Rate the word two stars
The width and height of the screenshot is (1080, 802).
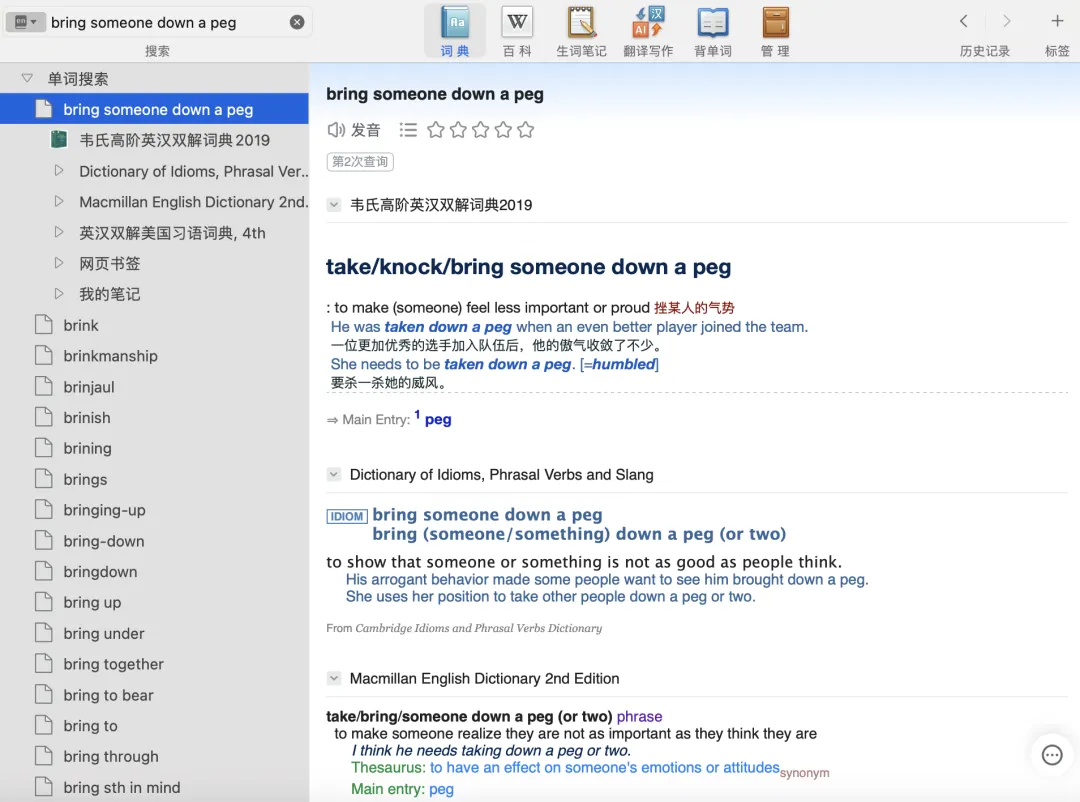coord(458,130)
